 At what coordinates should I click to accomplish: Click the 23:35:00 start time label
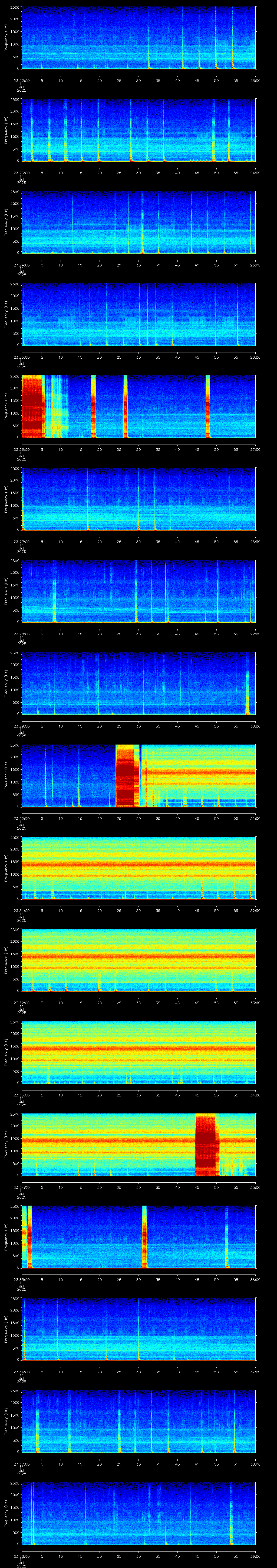(x=21, y=1279)
